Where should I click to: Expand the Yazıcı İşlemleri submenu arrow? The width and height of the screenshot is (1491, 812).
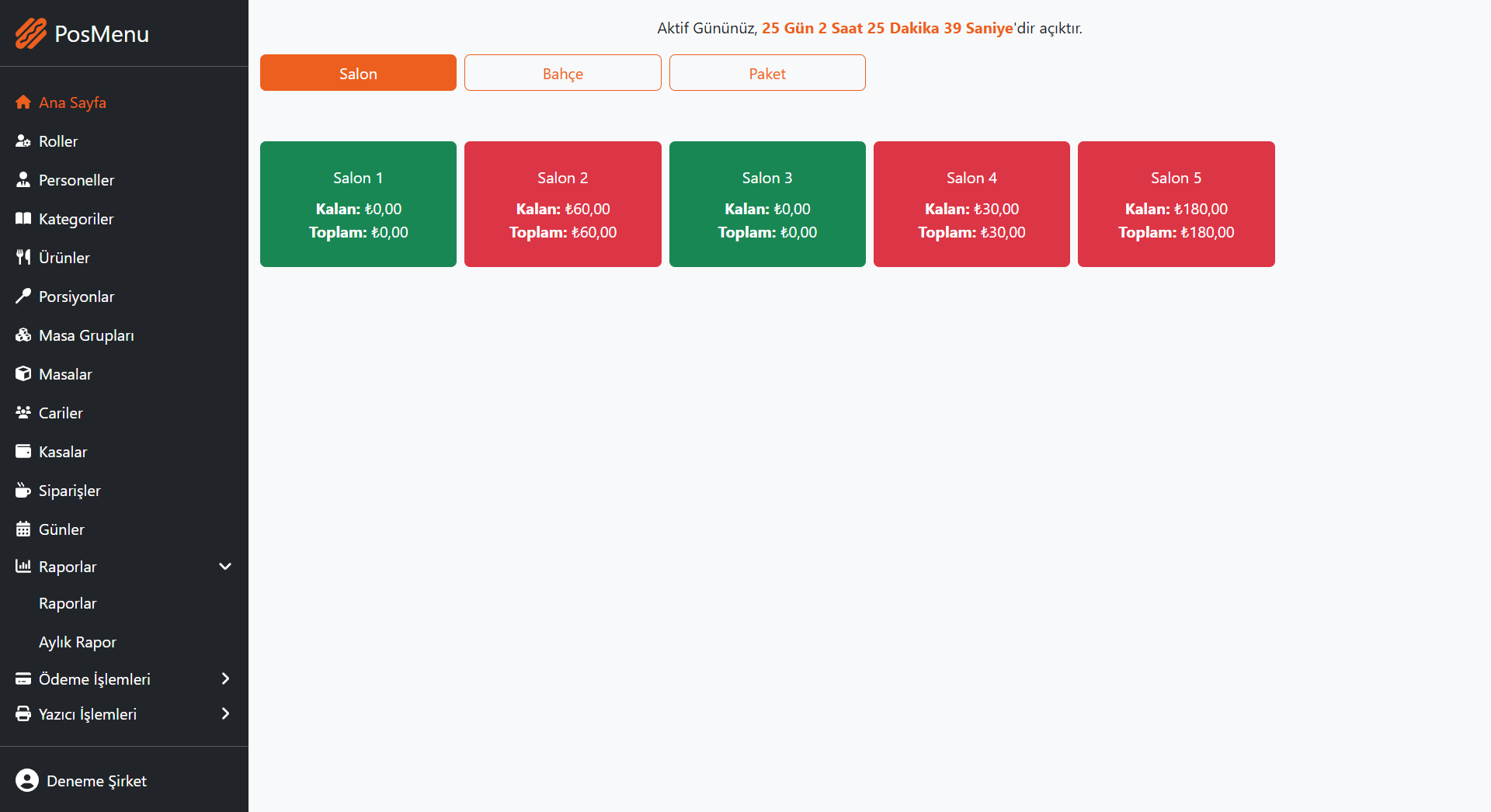pyautogui.click(x=225, y=714)
